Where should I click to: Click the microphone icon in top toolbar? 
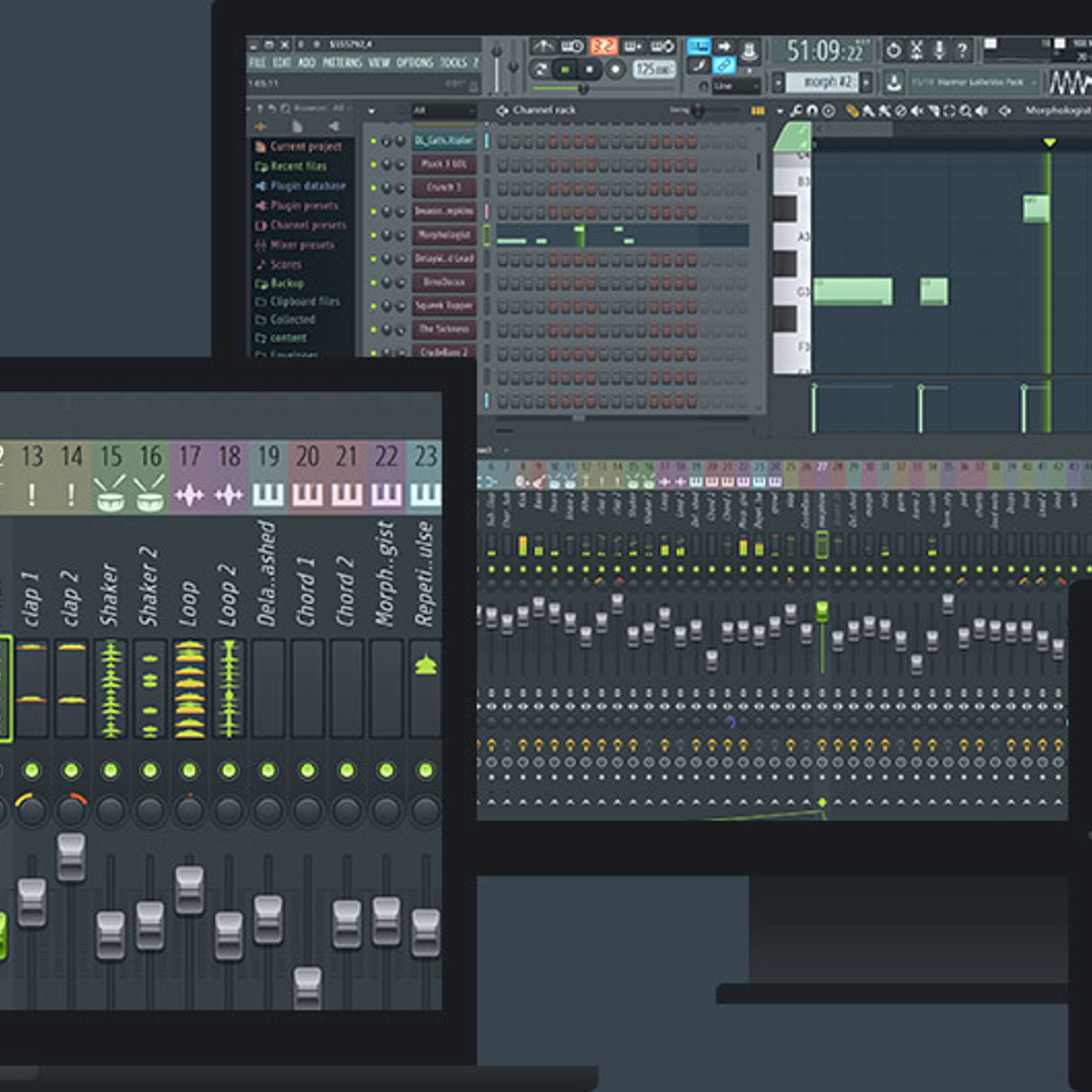click(939, 50)
